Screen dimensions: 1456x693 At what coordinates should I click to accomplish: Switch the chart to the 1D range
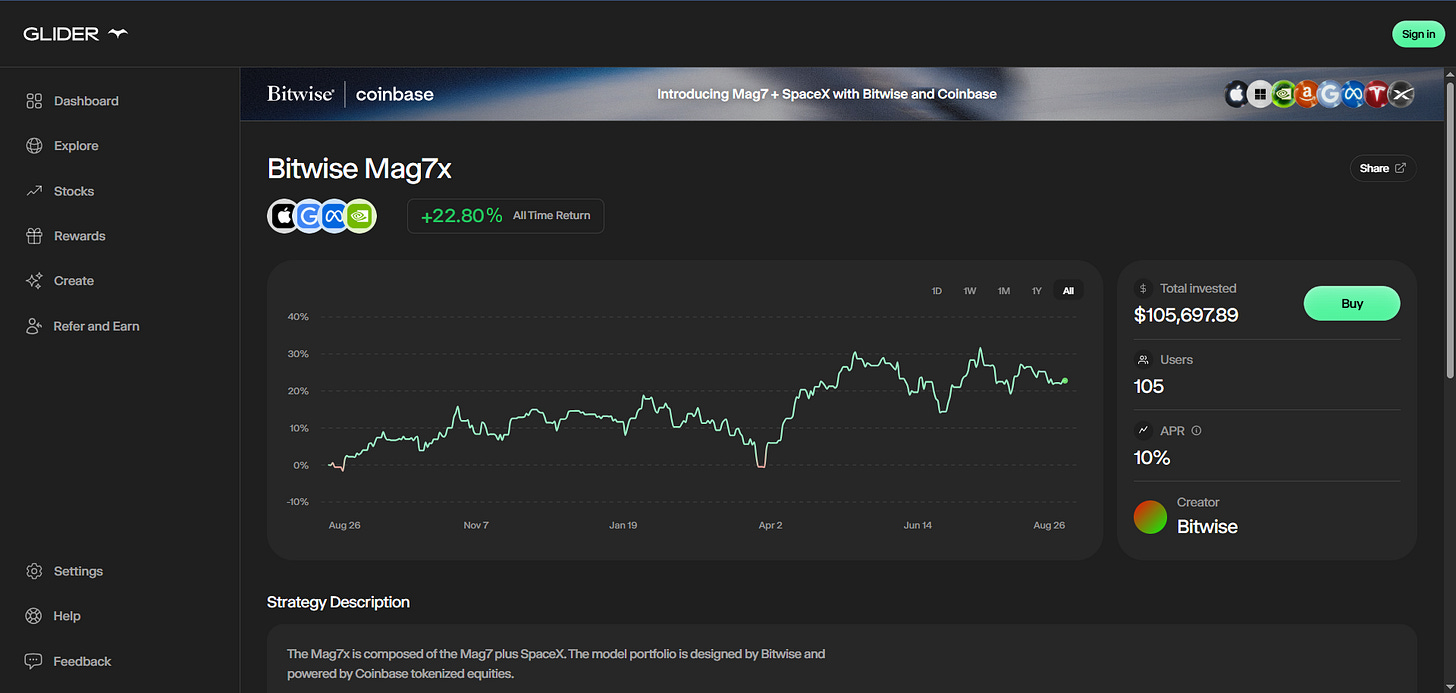[x=937, y=291]
